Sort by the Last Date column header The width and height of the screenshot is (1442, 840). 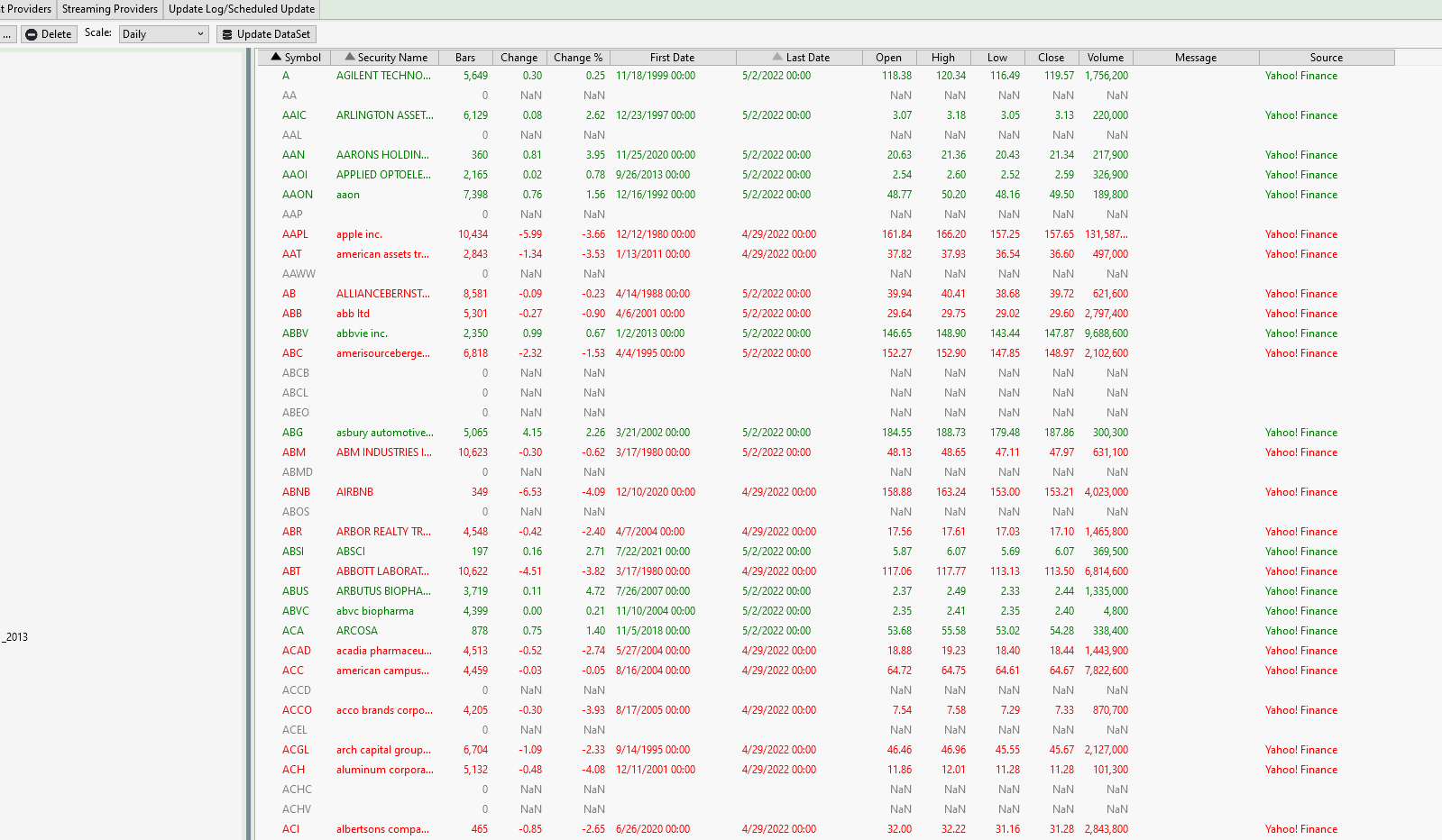(800, 58)
